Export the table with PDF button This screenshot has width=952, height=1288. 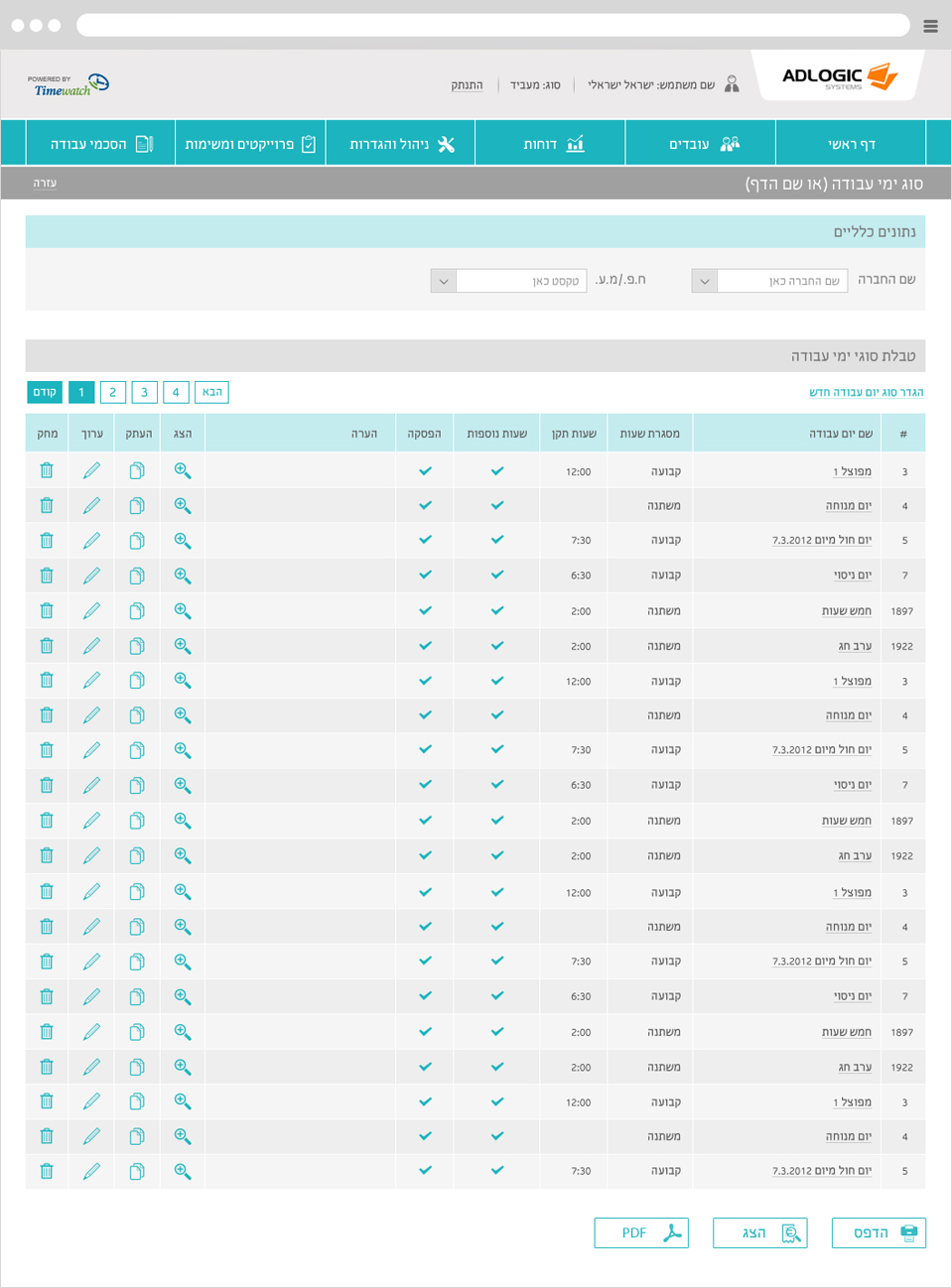click(641, 1232)
